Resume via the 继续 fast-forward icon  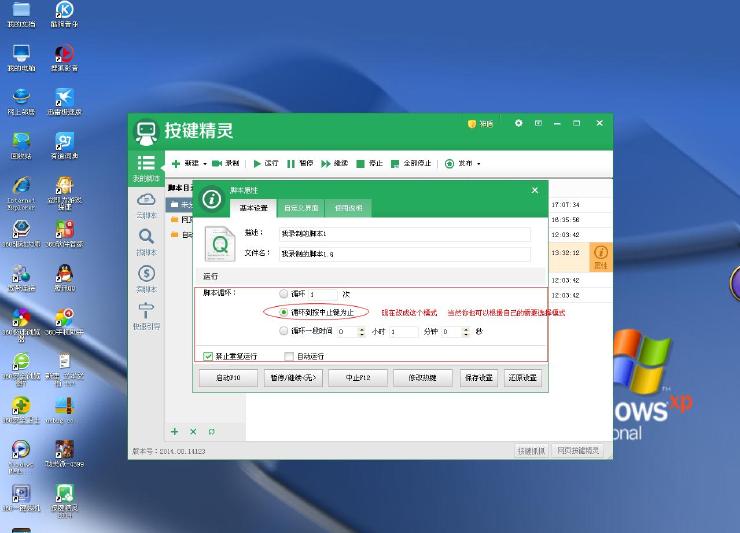pyautogui.click(x=326, y=163)
